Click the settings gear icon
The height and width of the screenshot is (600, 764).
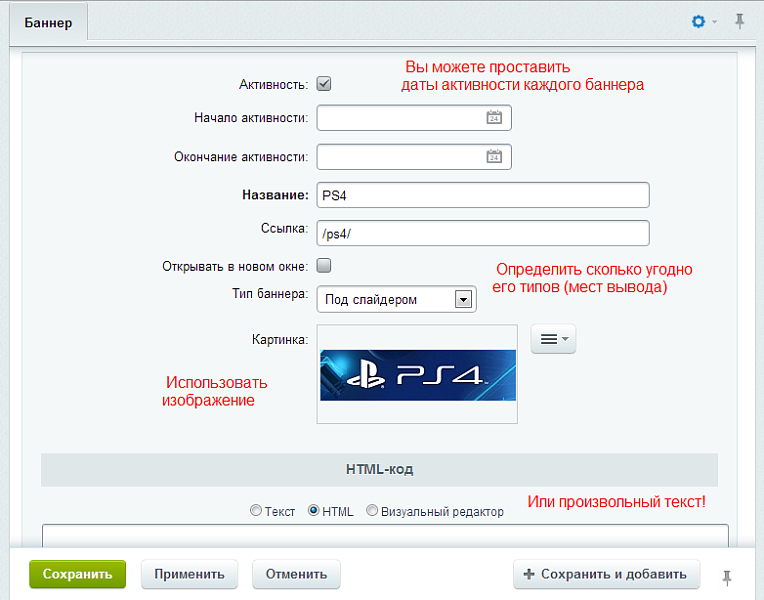click(x=699, y=21)
